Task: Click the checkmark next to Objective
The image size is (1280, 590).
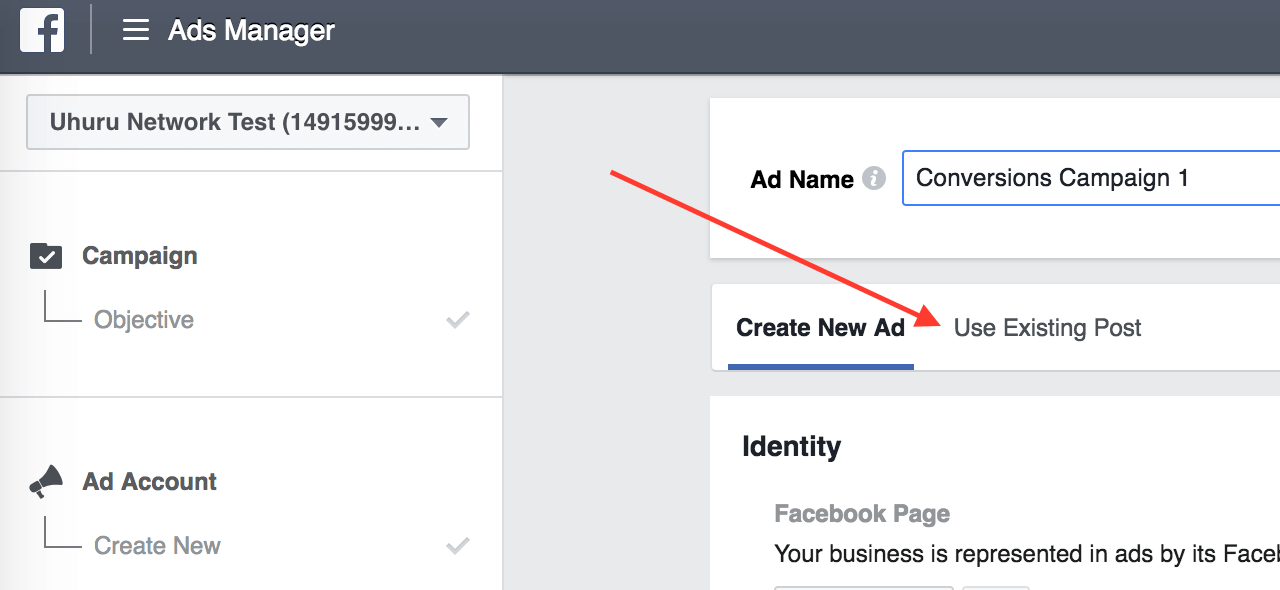Action: [x=457, y=320]
